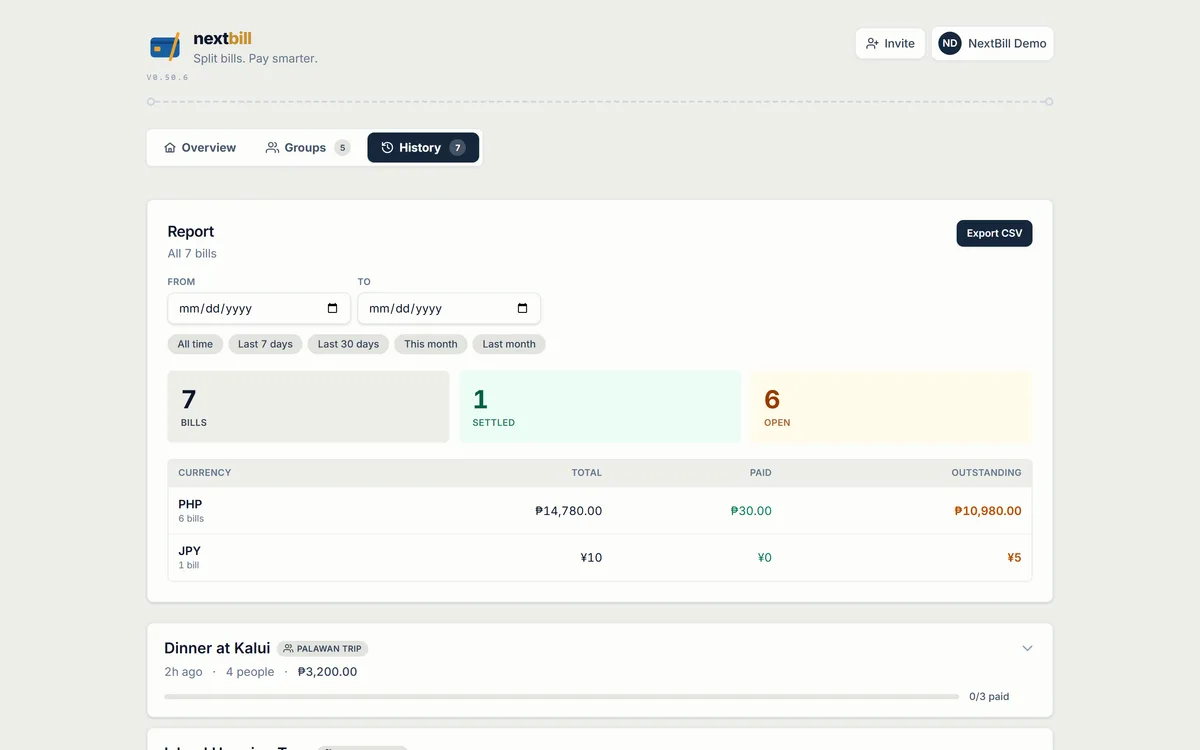Viewport: 1200px width, 750px height.
Task: Click the ₱10,980.00 outstanding value
Action: (x=988, y=511)
